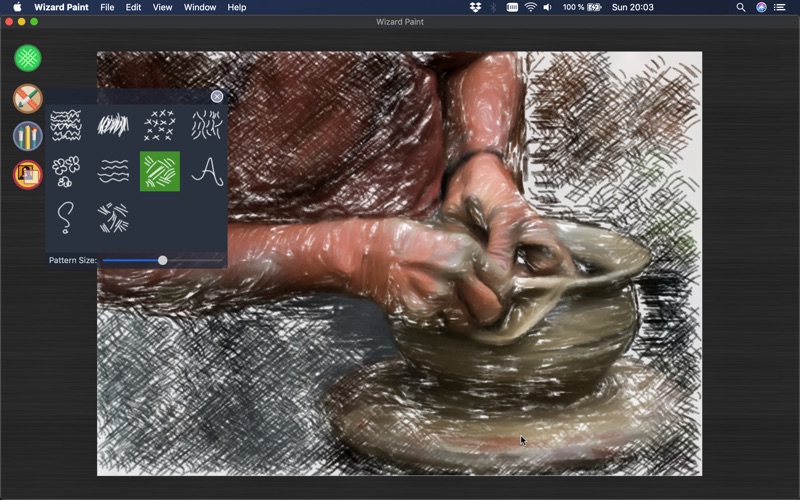Select the dense hatching stroke pattern
This screenshot has height=500, width=800.
click(x=113, y=125)
